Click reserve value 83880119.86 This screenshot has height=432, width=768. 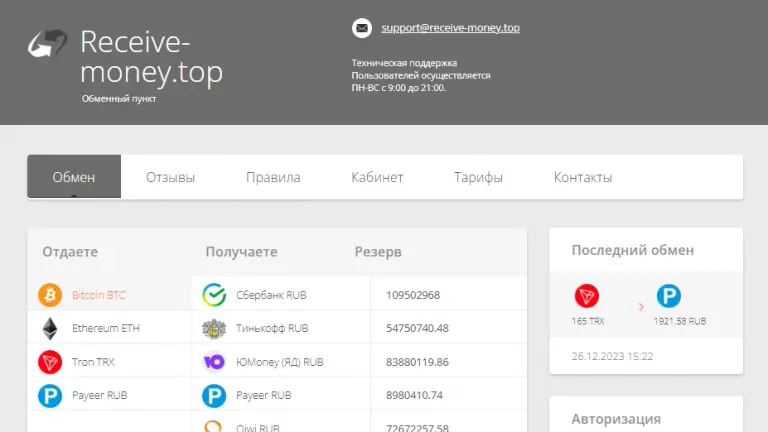click(417, 362)
